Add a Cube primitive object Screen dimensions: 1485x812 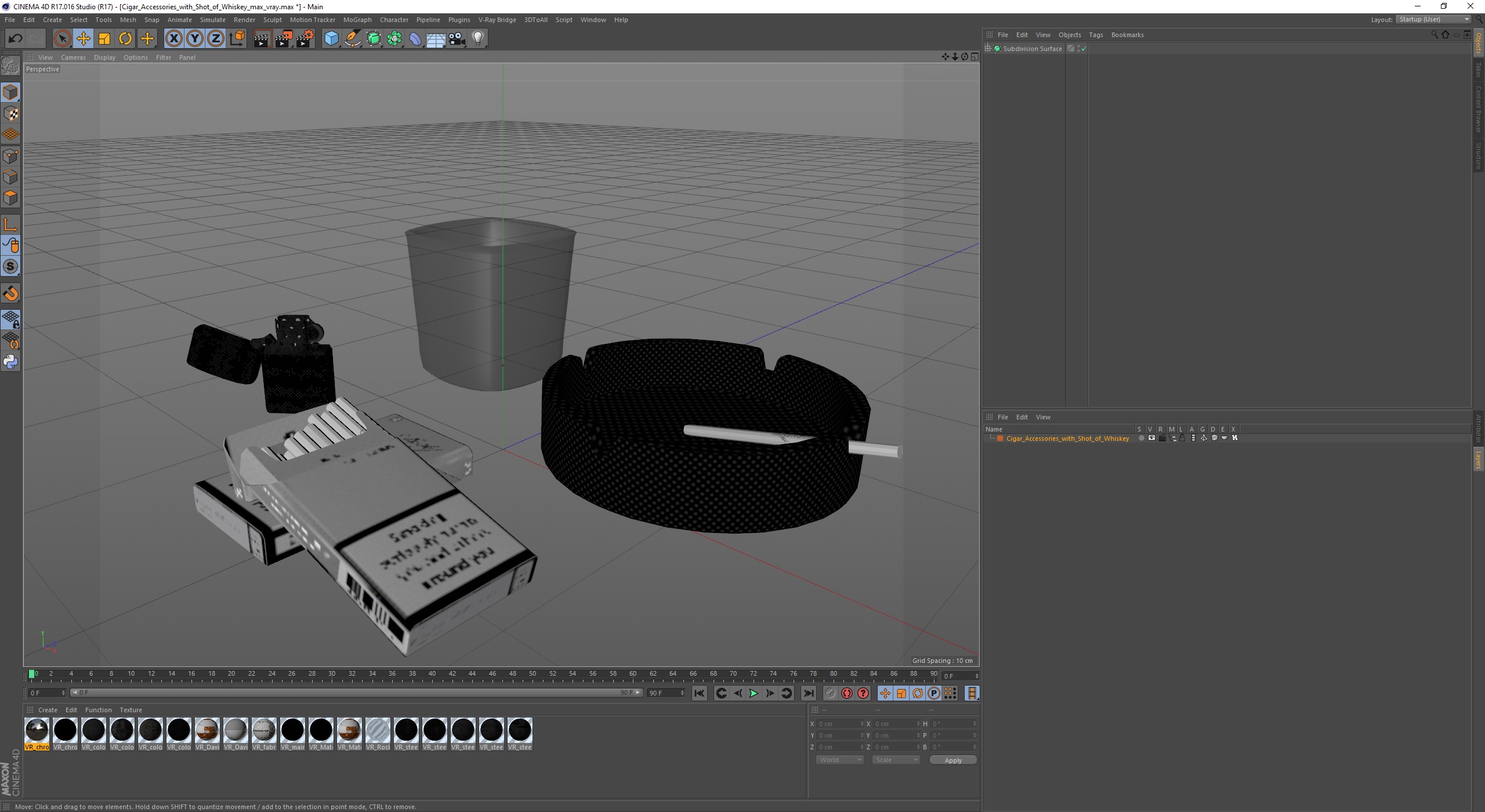point(331,39)
